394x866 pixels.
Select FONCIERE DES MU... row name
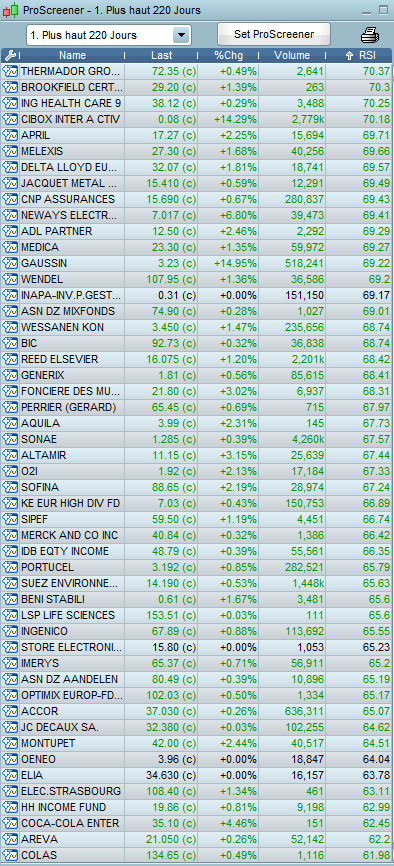tap(70, 392)
